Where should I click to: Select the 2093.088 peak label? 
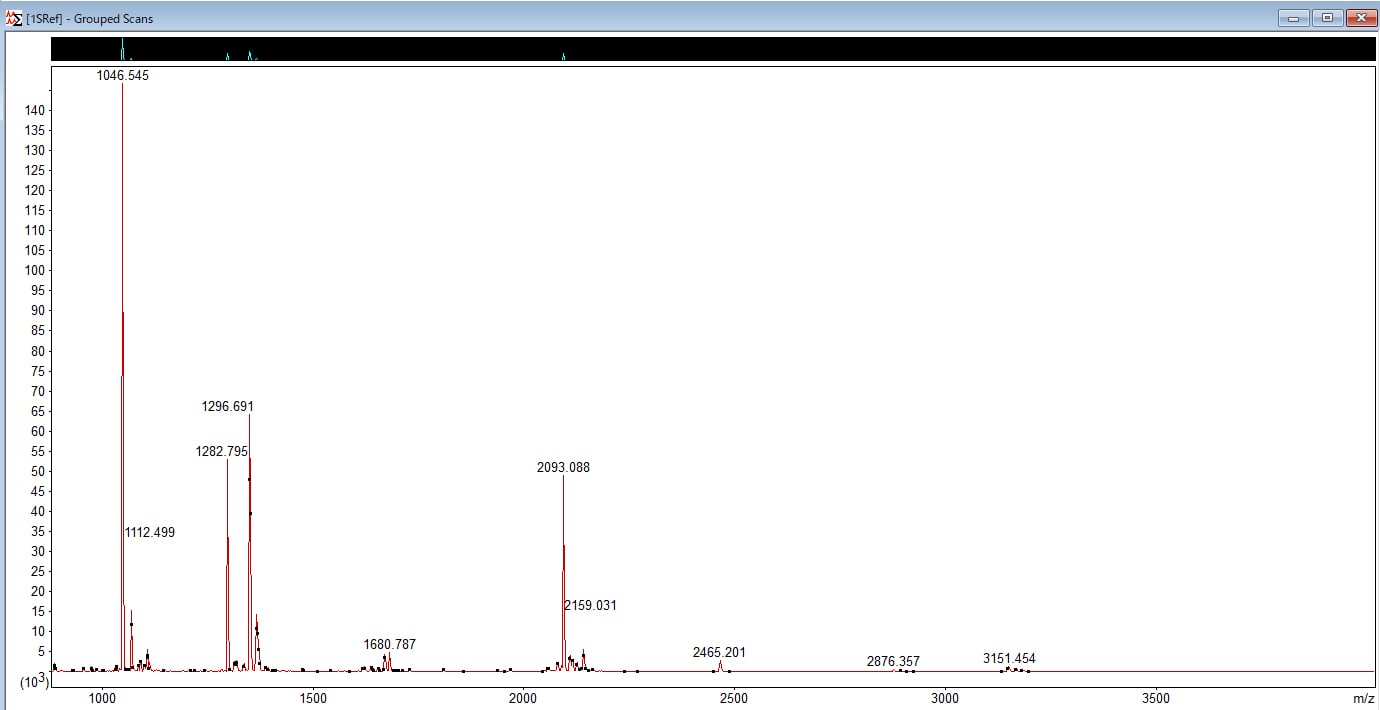563,468
